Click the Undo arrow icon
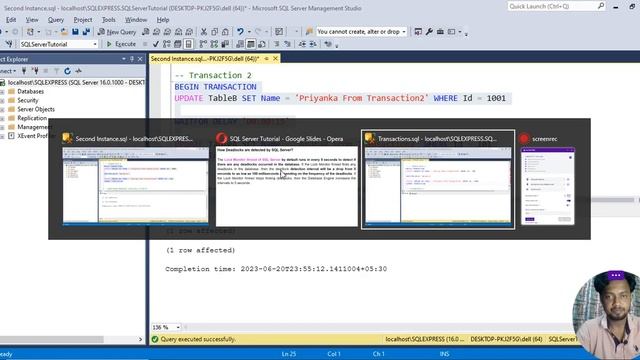 click(240, 31)
